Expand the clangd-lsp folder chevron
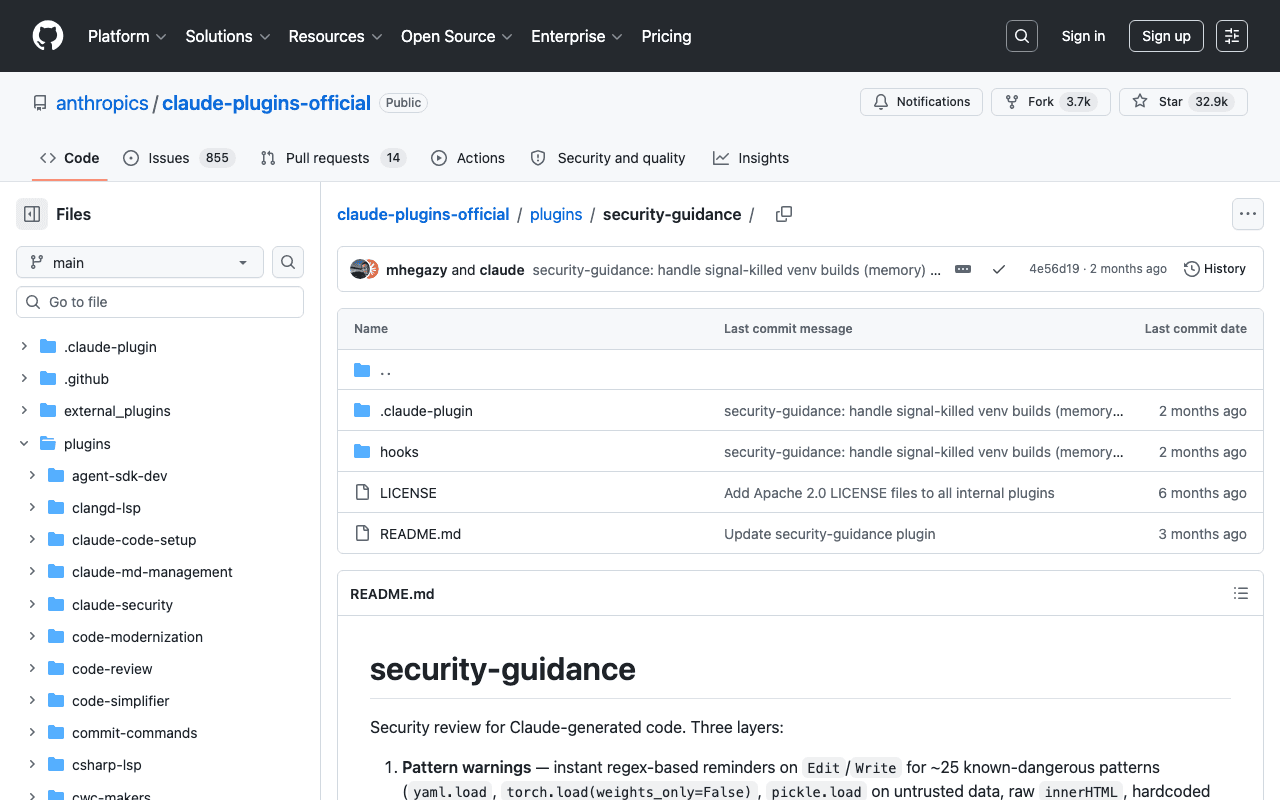 coord(32,508)
